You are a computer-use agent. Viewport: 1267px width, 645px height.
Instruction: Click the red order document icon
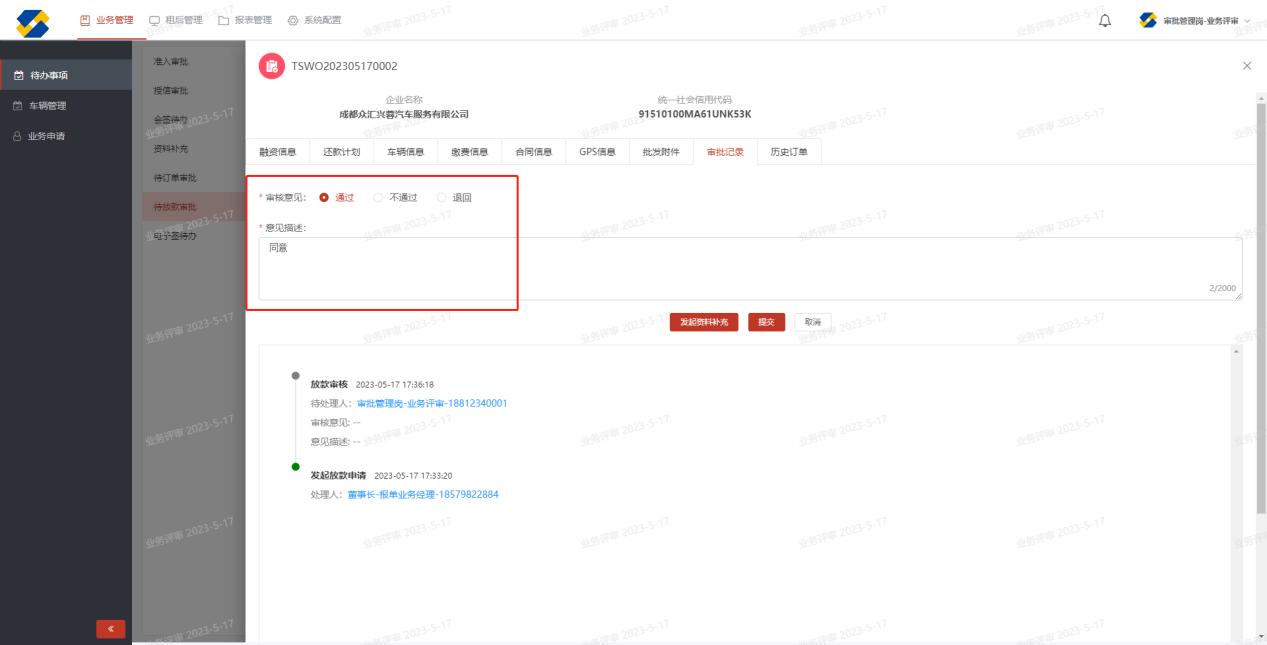[x=271, y=66]
